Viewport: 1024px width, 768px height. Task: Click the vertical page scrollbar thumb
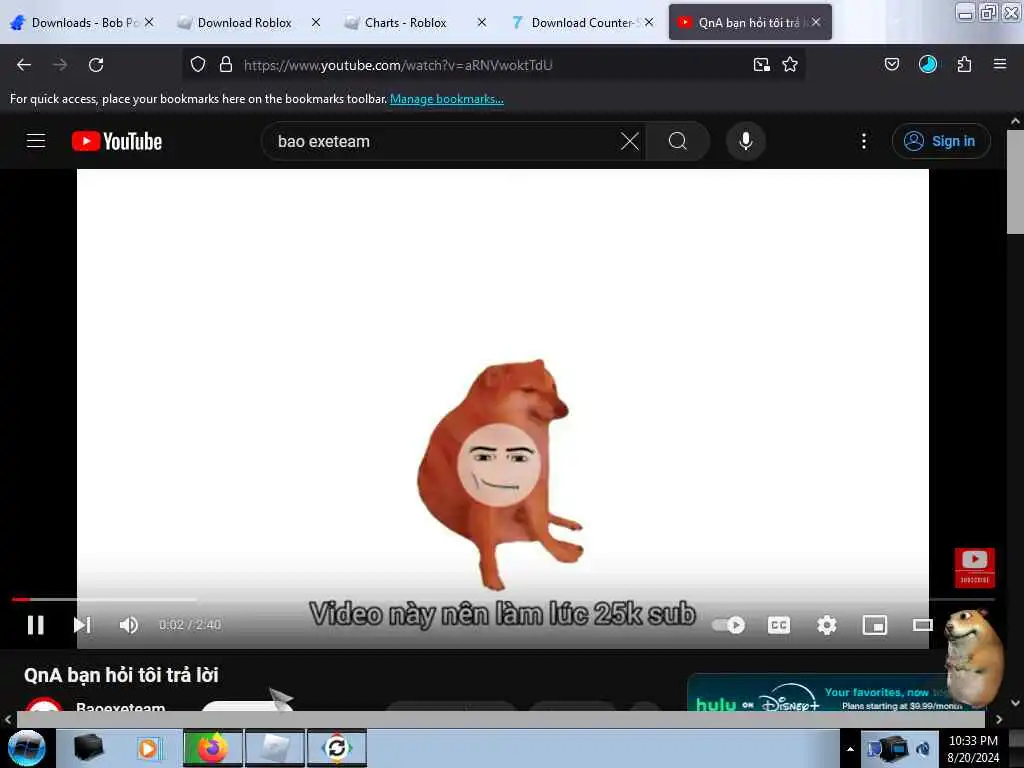click(1015, 182)
